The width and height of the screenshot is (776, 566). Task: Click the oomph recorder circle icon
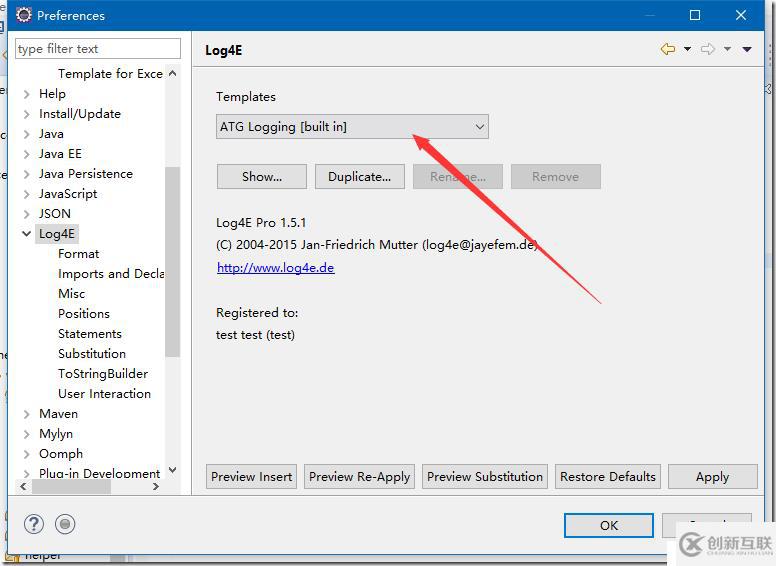65,524
